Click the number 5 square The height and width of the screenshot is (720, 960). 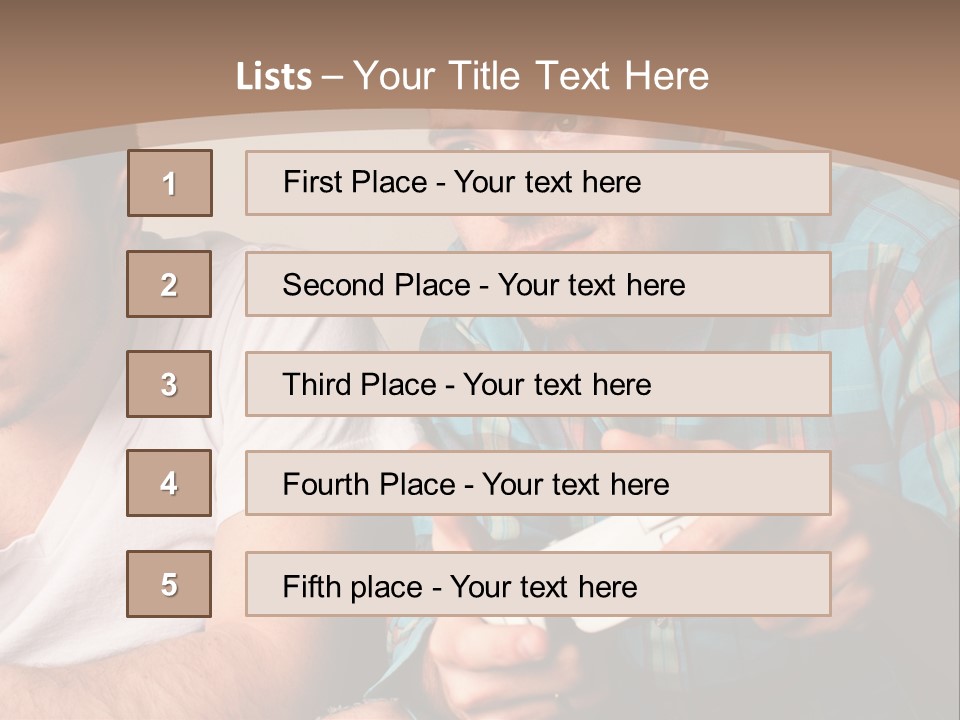(x=169, y=584)
